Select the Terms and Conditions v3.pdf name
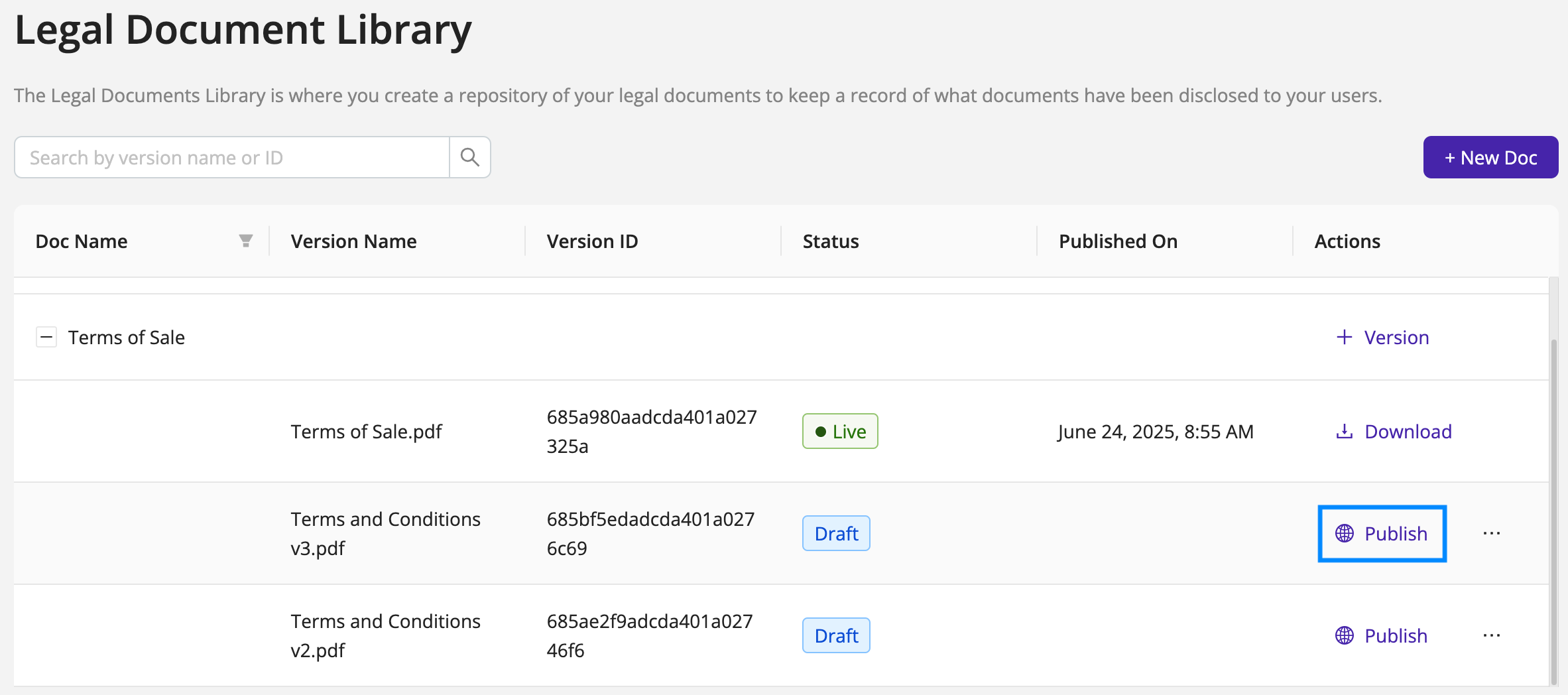 coord(385,533)
